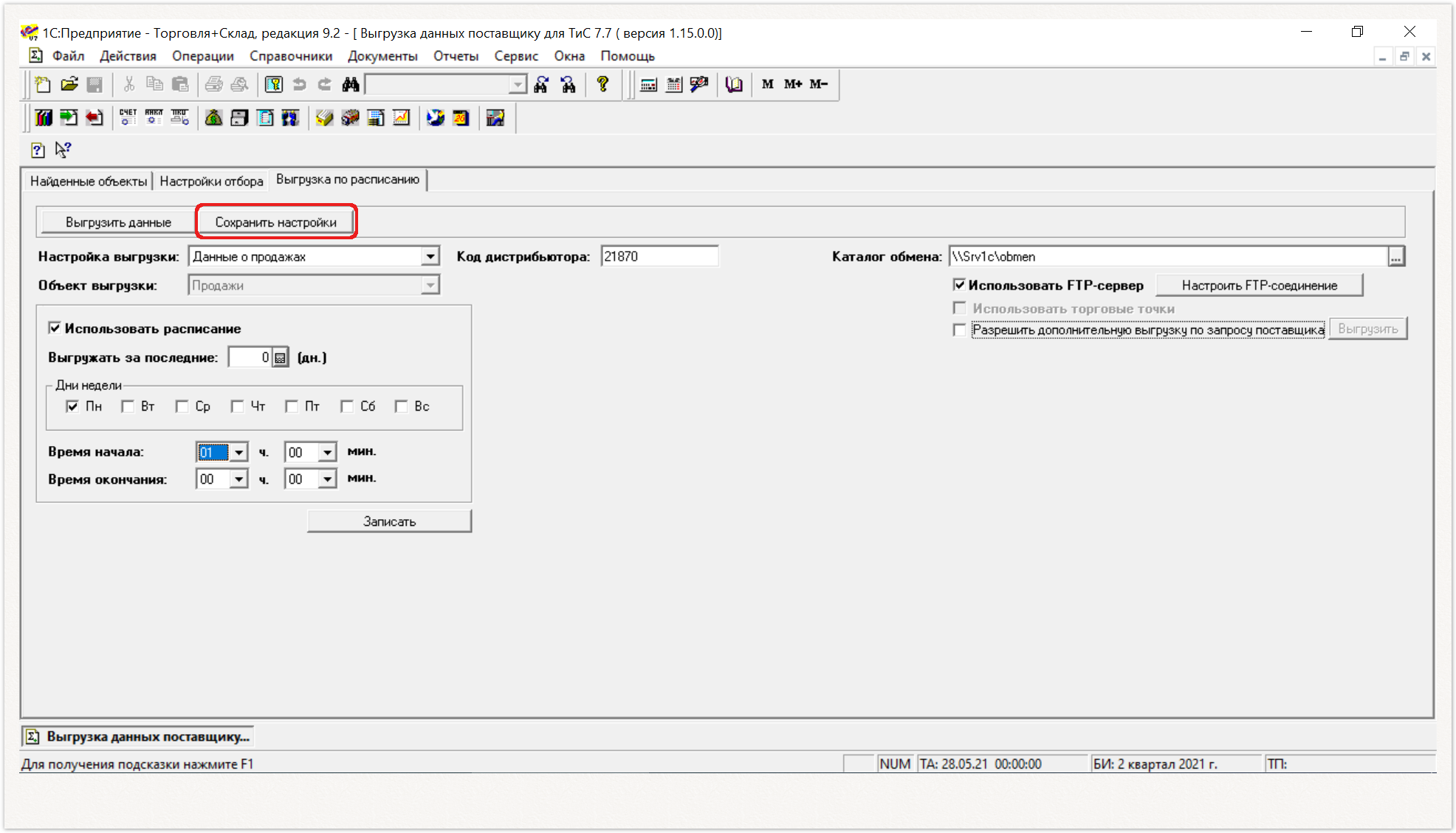
Task: Click the Open folder toolbar icon
Action: [69, 84]
